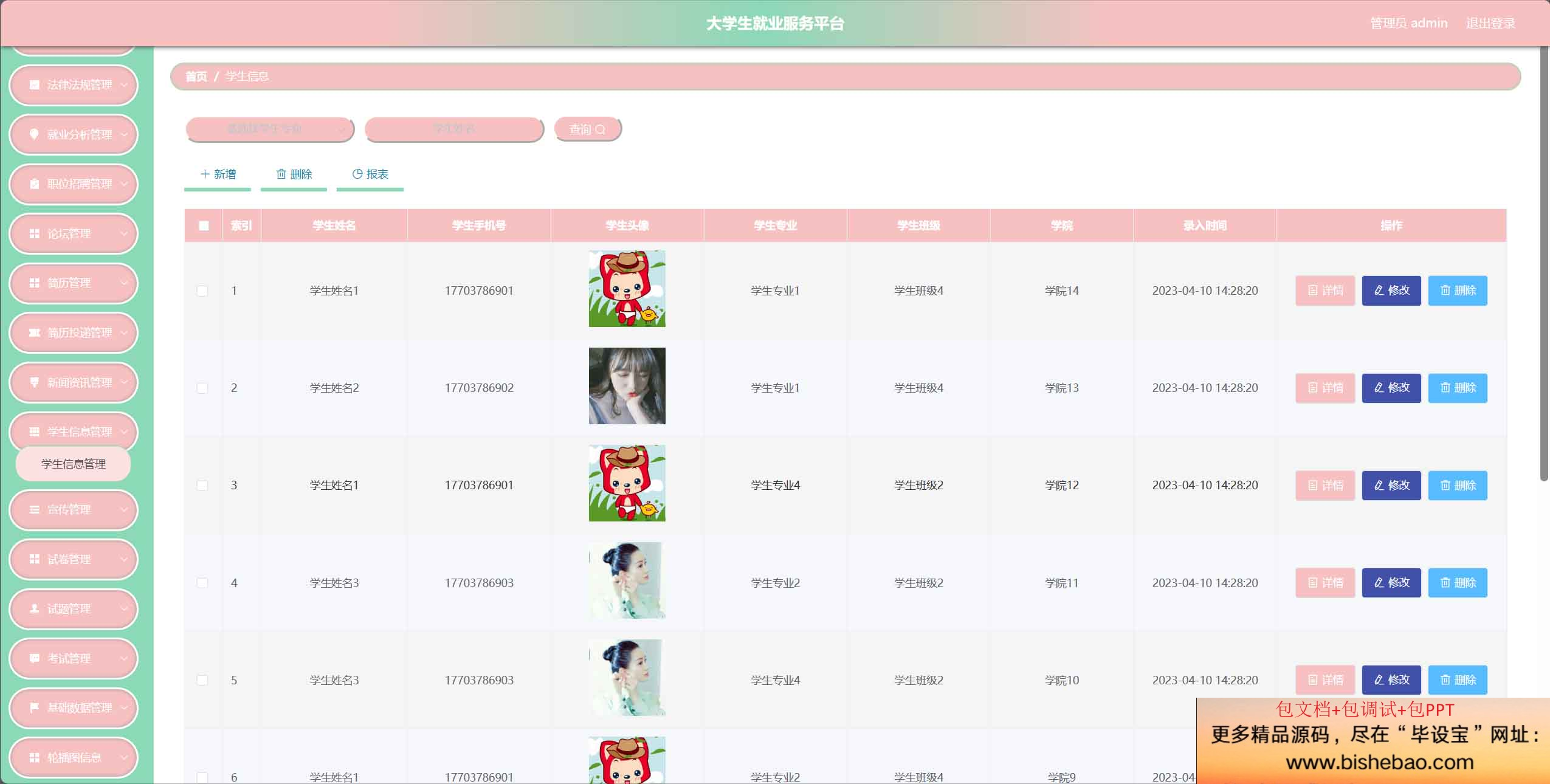Expand the 试卷管理 sidebar menu
The height and width of the screenshot is (784, 1550).
pos(74,559)
